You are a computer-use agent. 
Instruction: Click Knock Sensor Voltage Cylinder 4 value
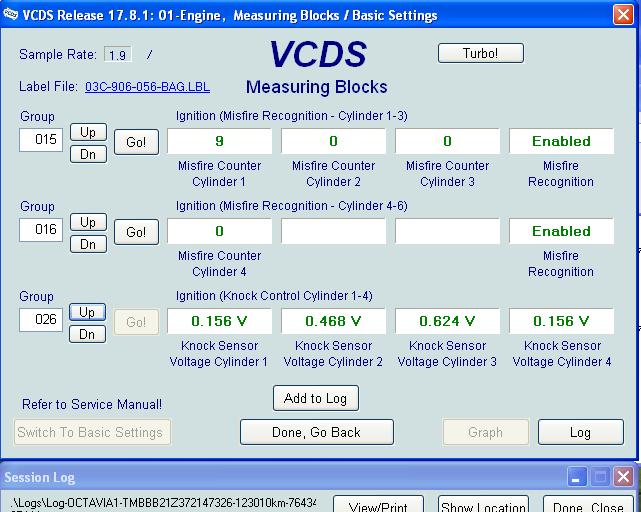coord(561,321)
